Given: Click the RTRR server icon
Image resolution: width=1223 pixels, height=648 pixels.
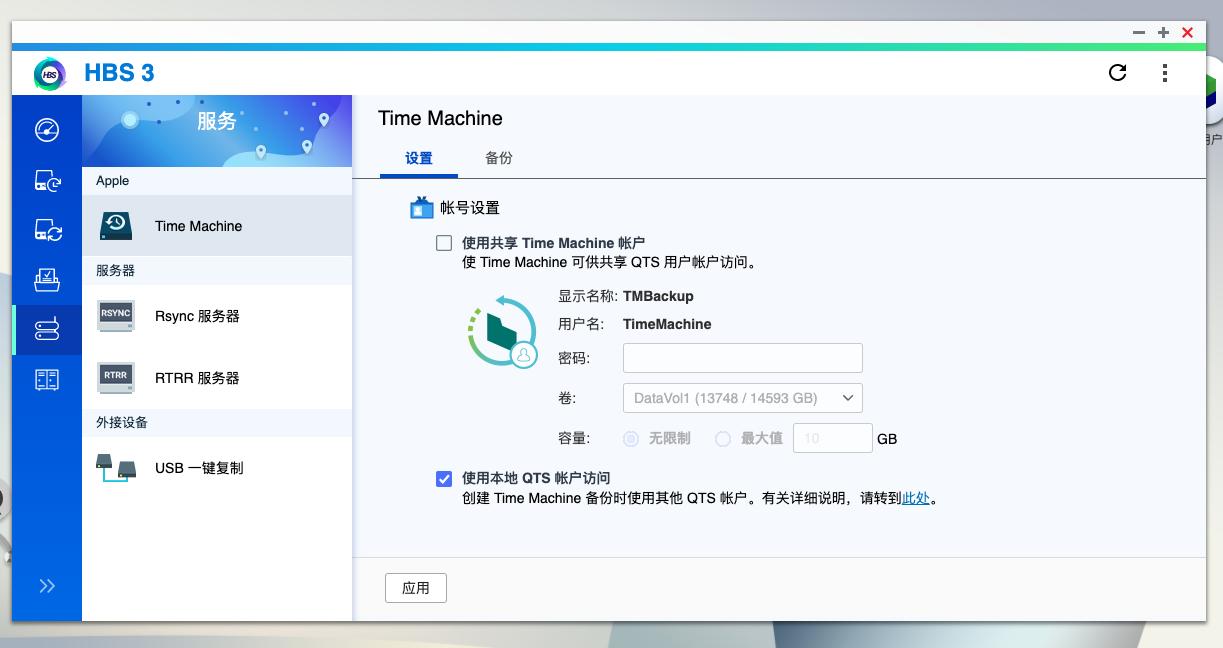Looking at the screenshot, I should pyautogui.click(x=115, y=378).
